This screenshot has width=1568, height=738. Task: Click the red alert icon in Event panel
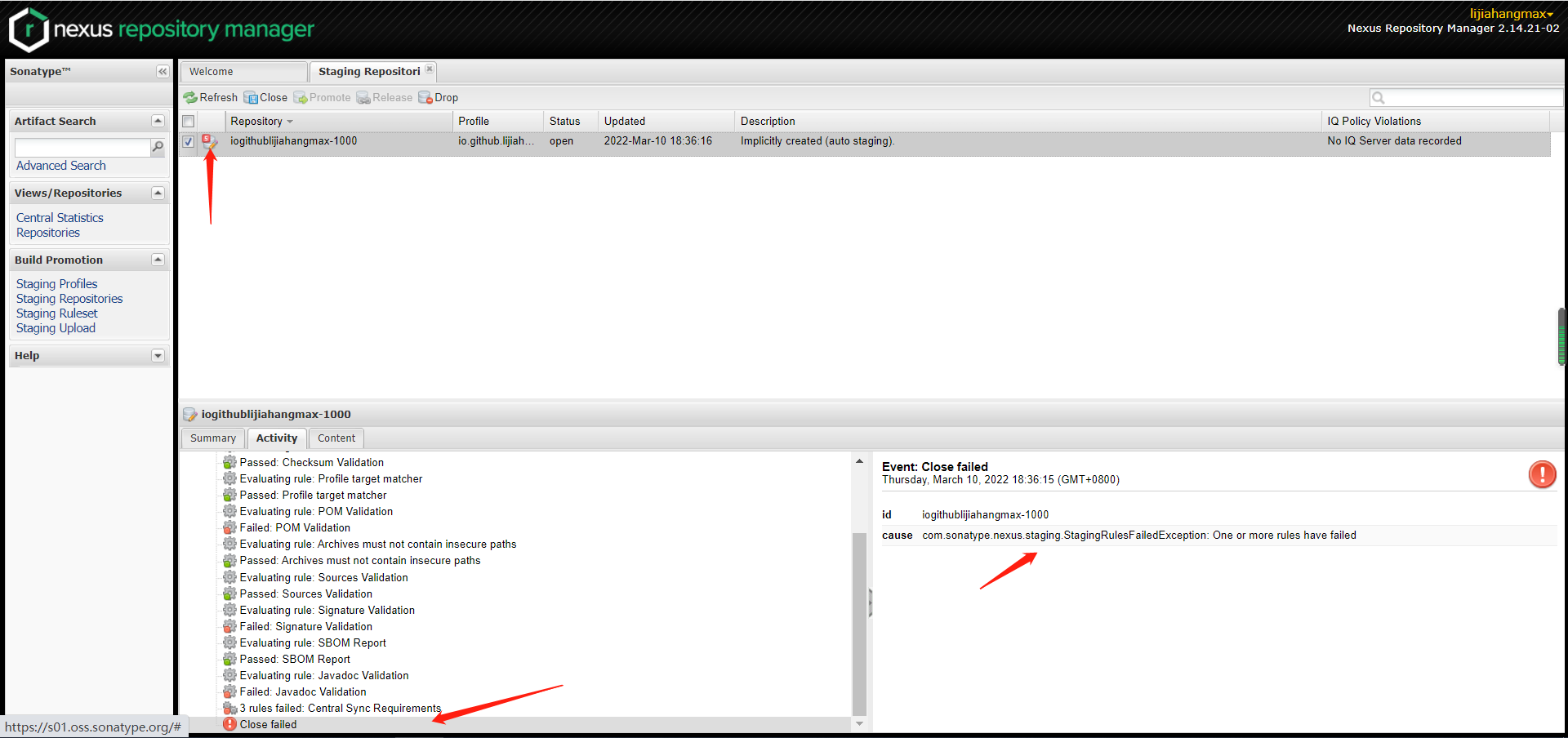pyautogui.click(x=1542, y=474)
